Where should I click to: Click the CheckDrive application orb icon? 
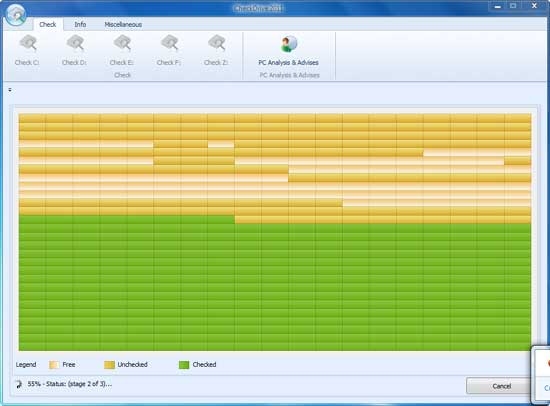(x=16, y=14)
